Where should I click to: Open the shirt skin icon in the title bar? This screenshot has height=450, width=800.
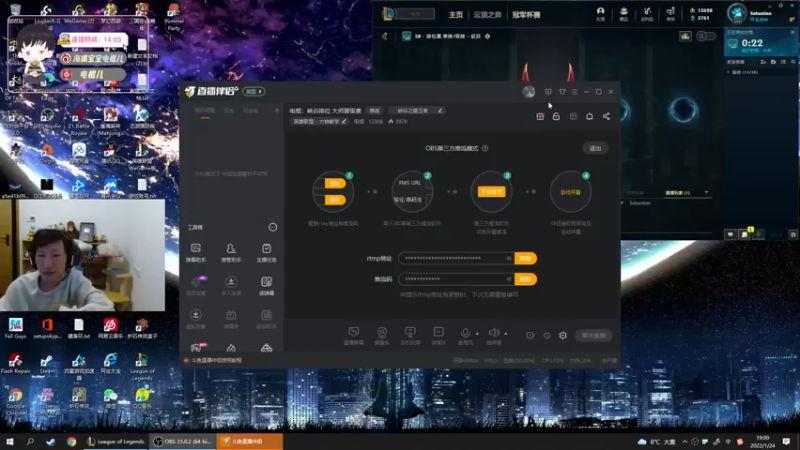pos(562,92)
